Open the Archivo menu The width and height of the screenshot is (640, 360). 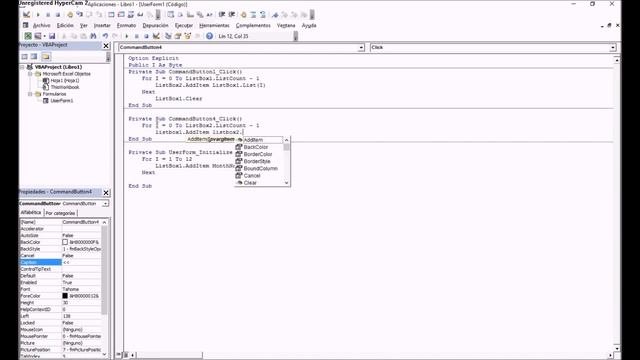42,25
